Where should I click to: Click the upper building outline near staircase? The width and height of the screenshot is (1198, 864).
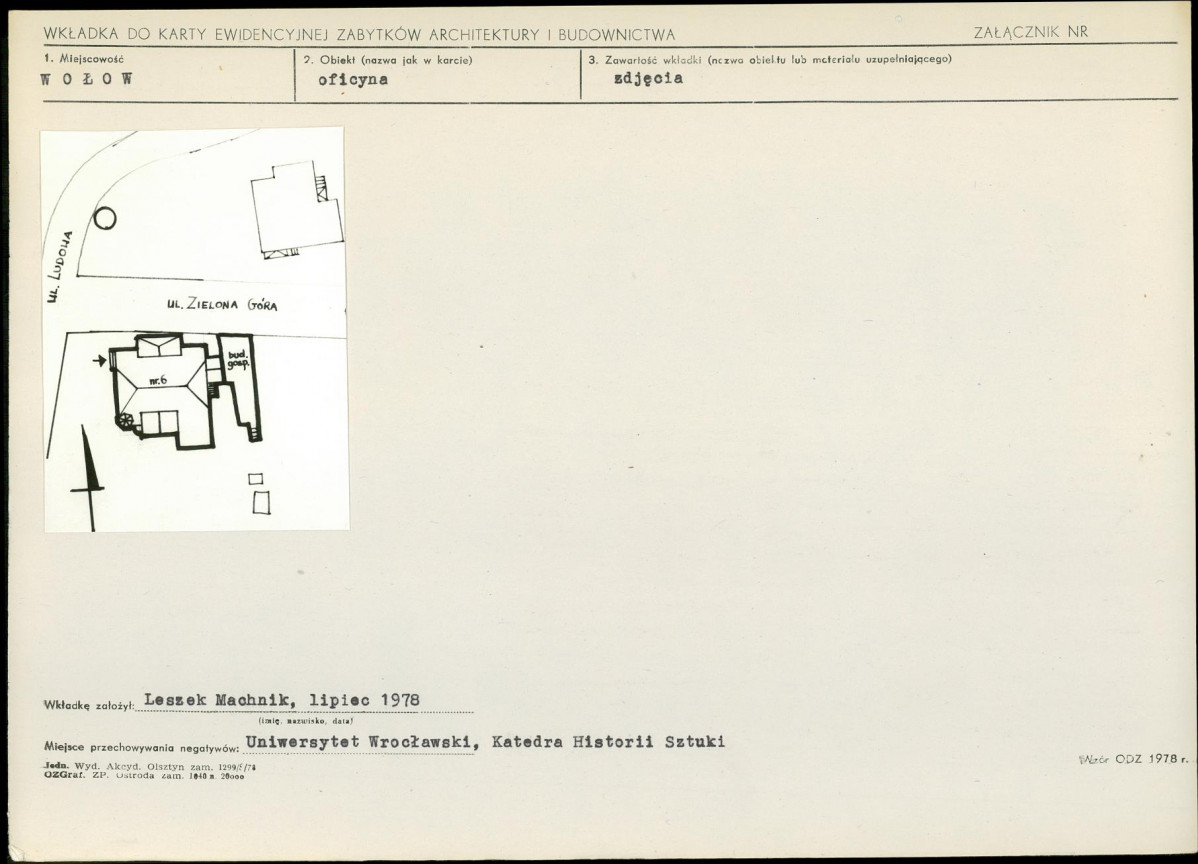[x=296, y=208]
